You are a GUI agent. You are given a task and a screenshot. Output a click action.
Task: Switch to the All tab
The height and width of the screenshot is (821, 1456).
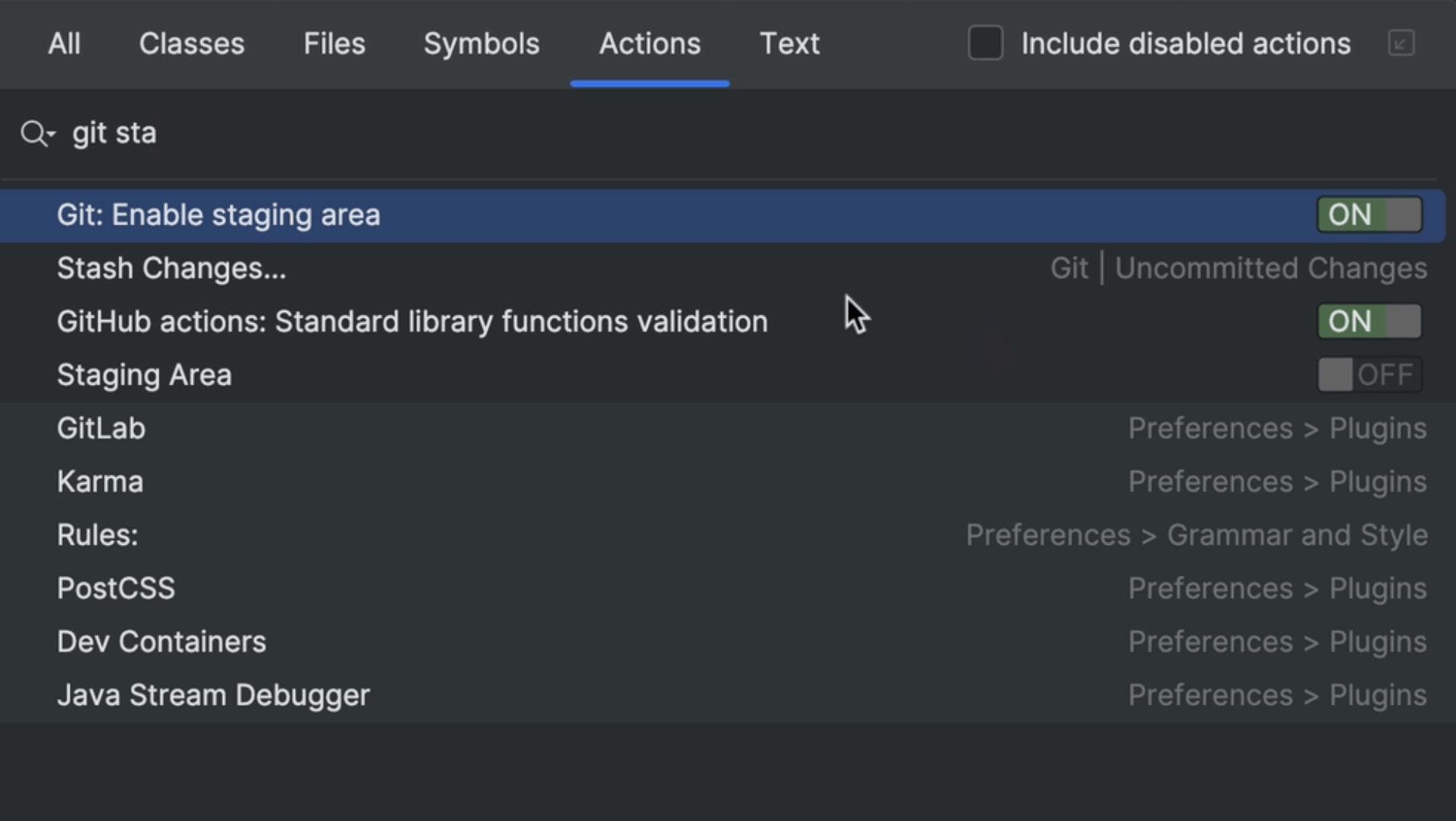[64, 44]
